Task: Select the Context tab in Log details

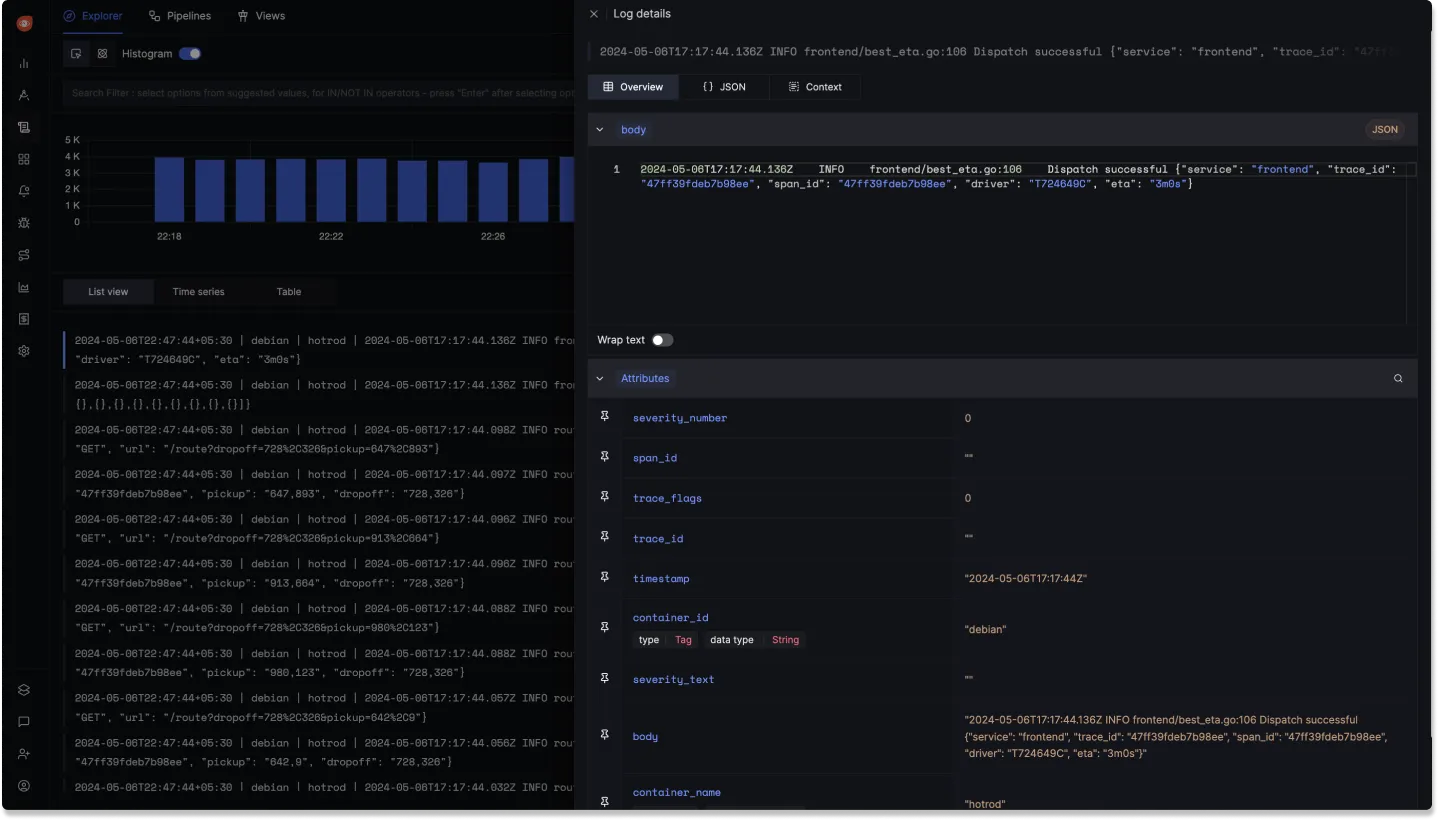Action: 815,87
